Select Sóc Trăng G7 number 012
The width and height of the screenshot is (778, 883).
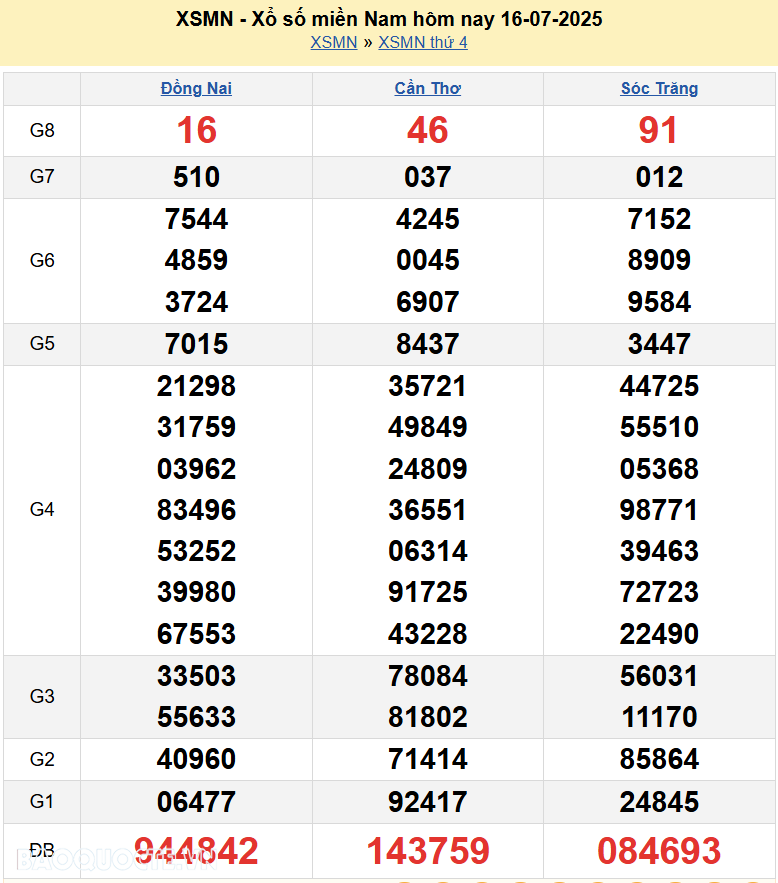pos(659,178)
